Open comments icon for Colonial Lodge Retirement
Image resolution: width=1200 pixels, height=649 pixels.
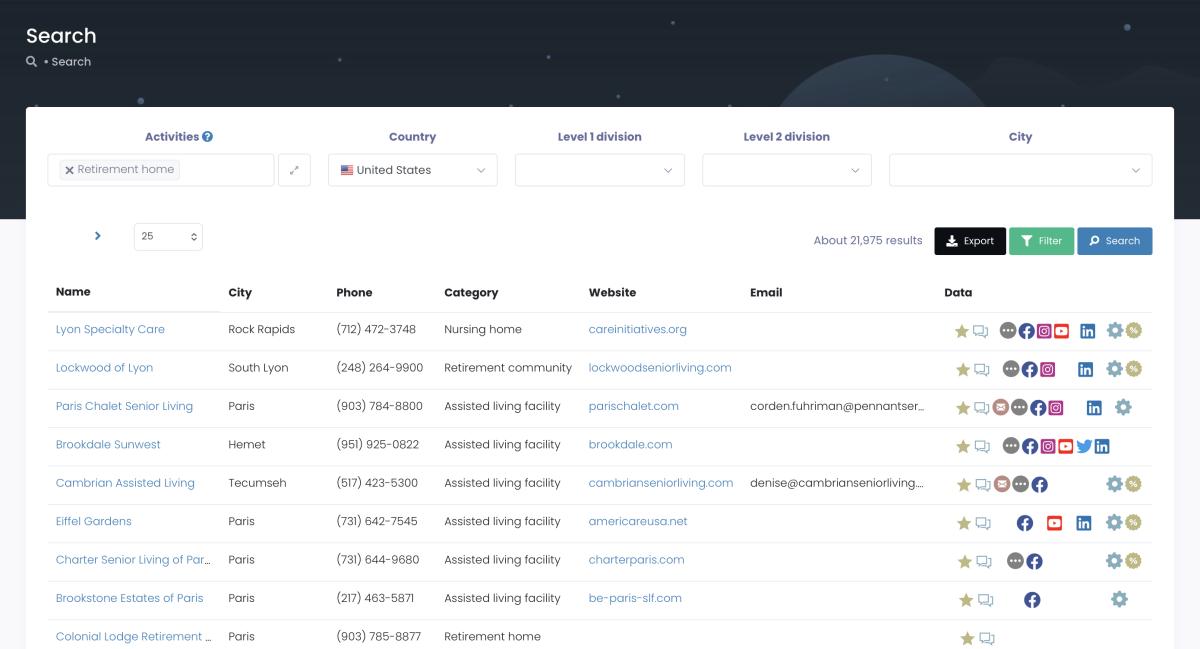(x=987, y=638)
